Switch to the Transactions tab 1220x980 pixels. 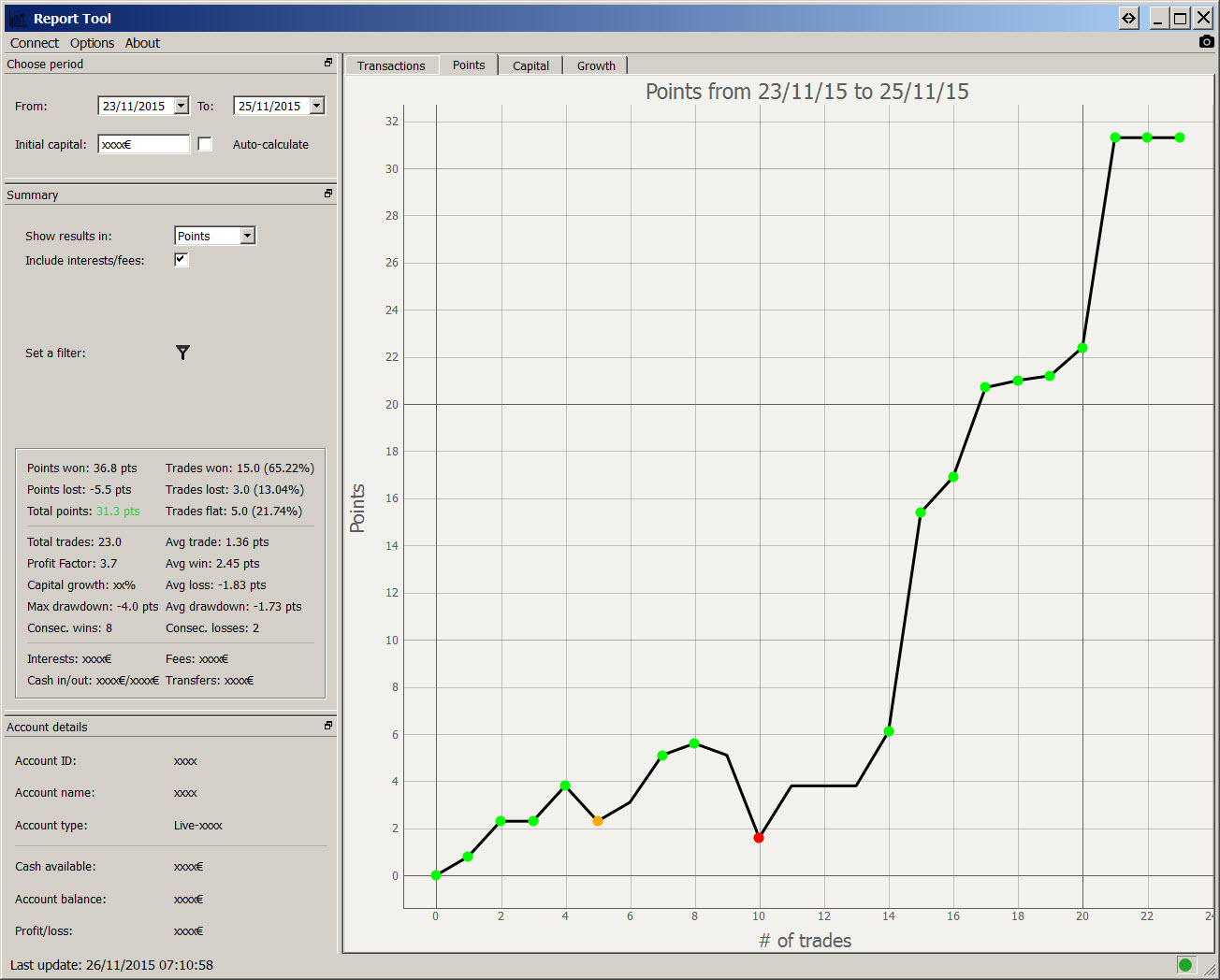[x=391, y=65]
